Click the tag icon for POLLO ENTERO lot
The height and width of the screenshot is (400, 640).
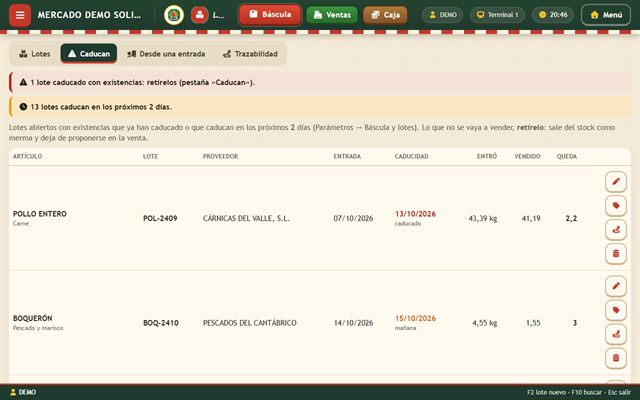pos(616,205)
